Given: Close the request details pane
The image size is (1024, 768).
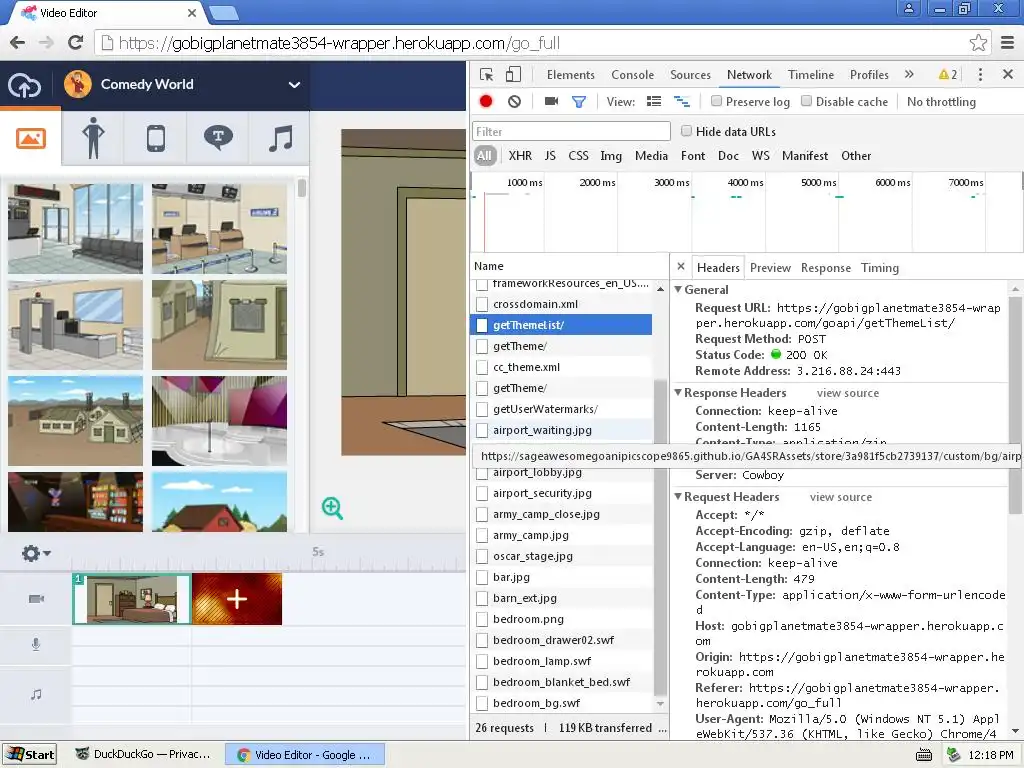Looking at the screenshot, I should point(680,266).
